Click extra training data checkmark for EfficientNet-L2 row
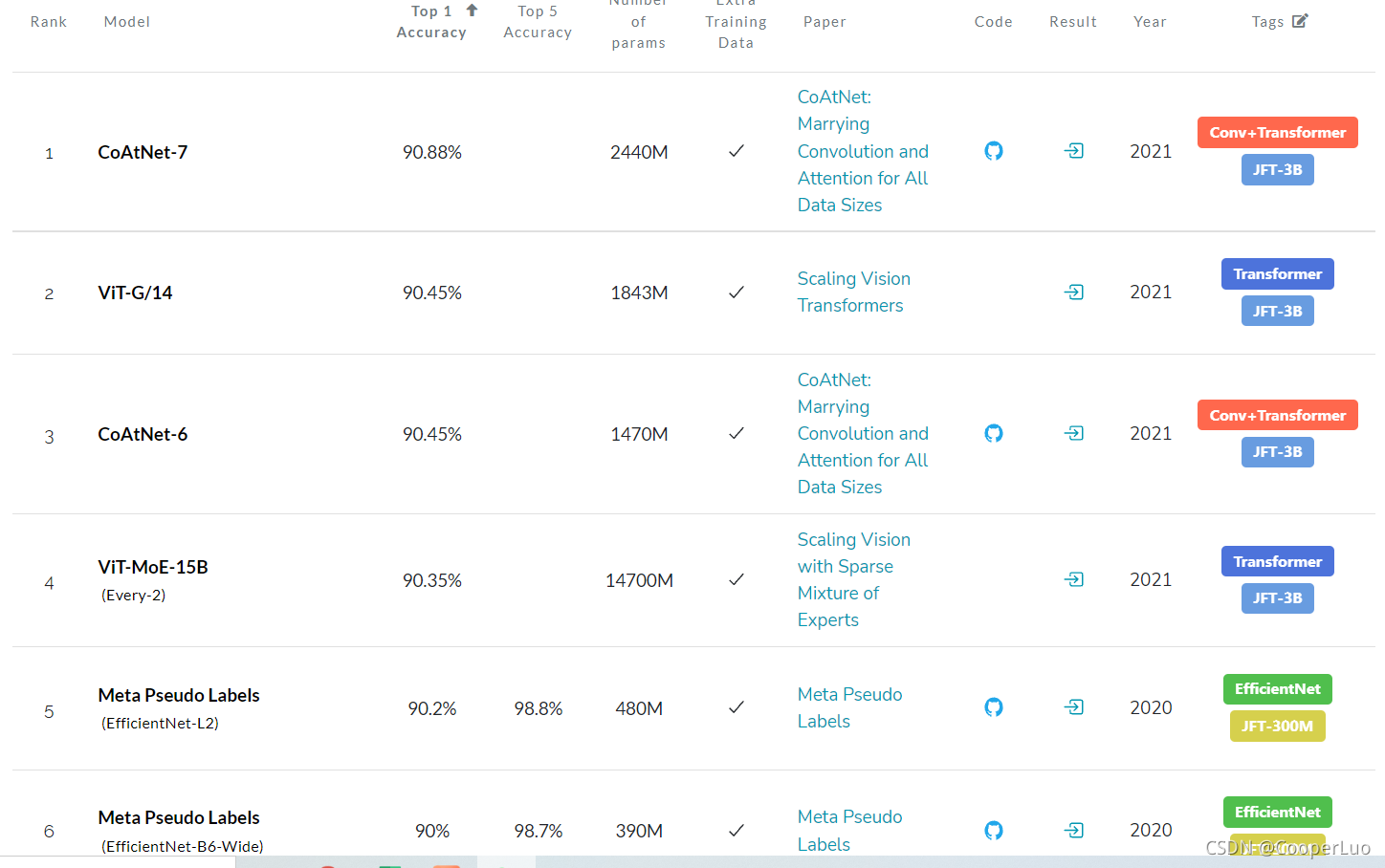This screenshot has width=1385, height=868. point(736,707)
